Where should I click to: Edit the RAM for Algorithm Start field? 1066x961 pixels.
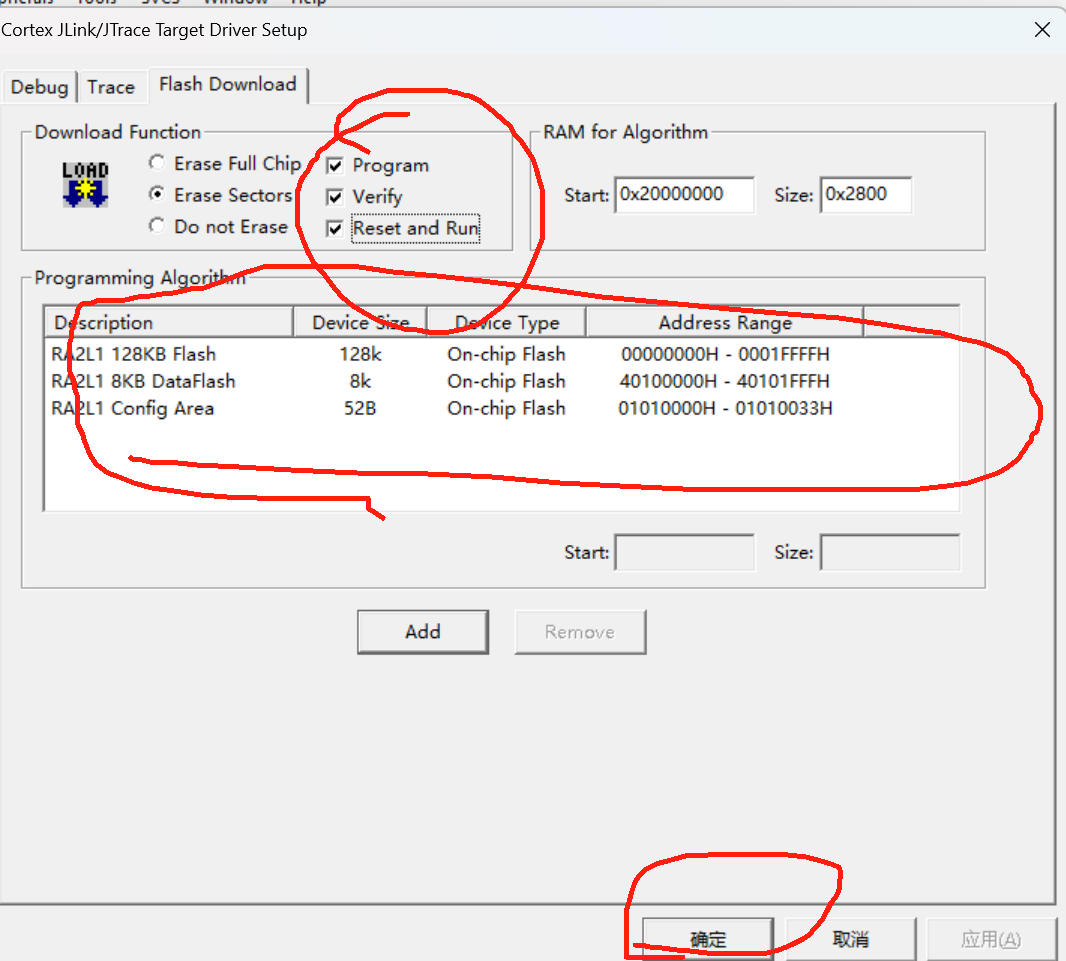click(x=684, y=195)
